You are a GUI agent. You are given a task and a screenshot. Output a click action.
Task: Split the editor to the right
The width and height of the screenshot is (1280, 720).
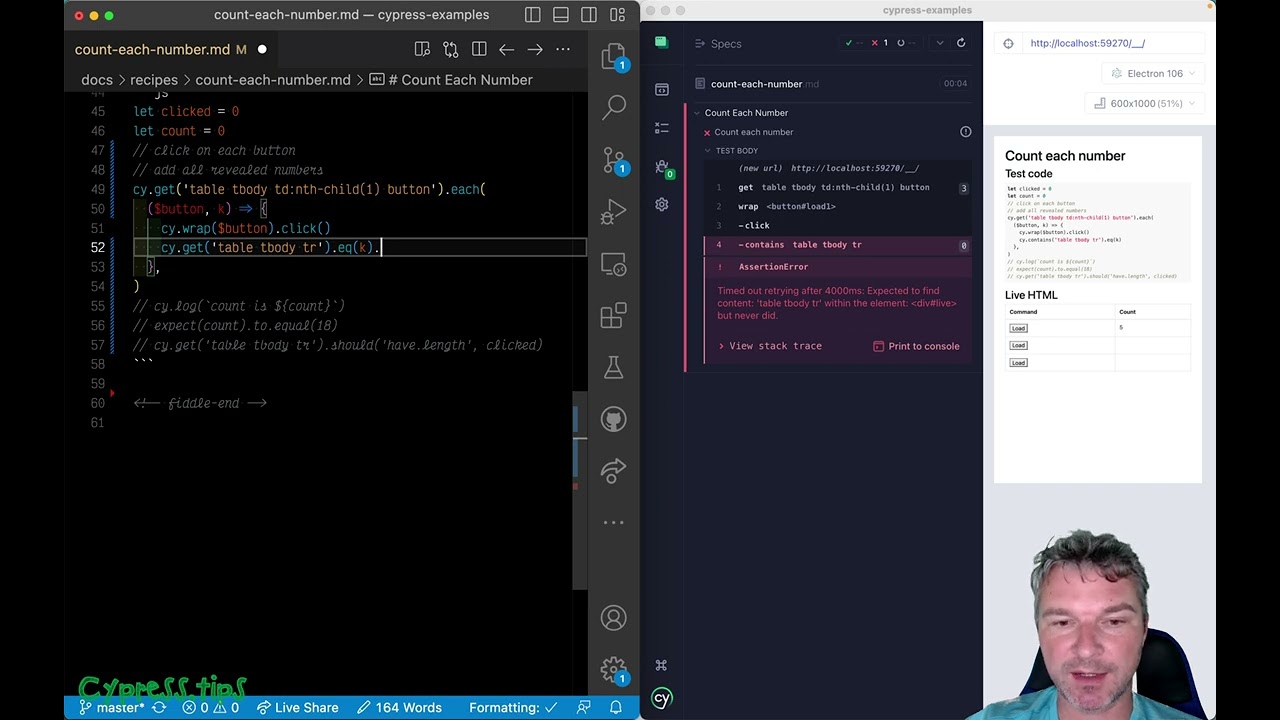pos(479,49)
